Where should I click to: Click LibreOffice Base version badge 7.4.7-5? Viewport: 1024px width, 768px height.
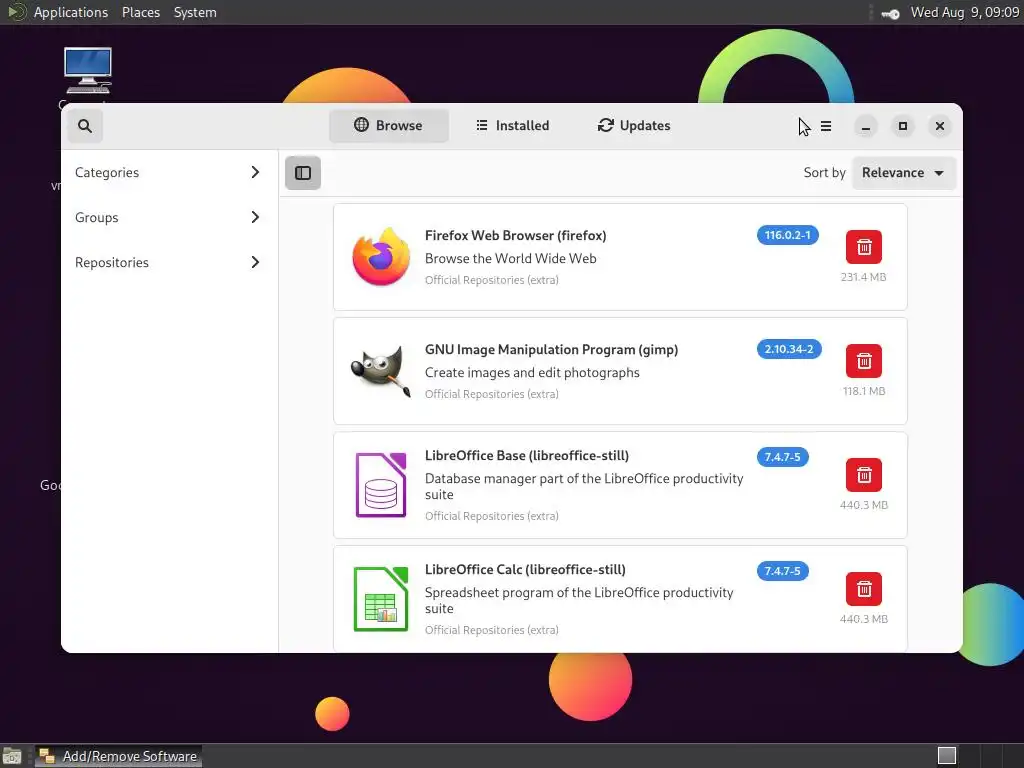(x=782, y=457)
